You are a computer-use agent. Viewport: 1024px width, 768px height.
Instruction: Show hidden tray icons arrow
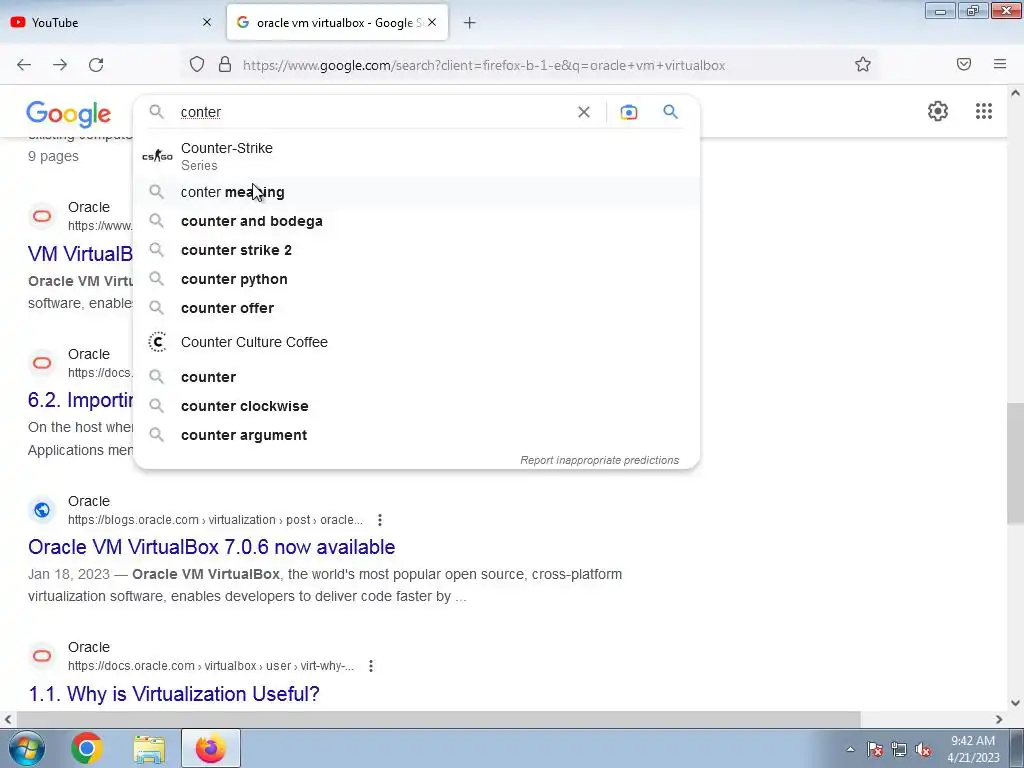[x=850, y=749]
